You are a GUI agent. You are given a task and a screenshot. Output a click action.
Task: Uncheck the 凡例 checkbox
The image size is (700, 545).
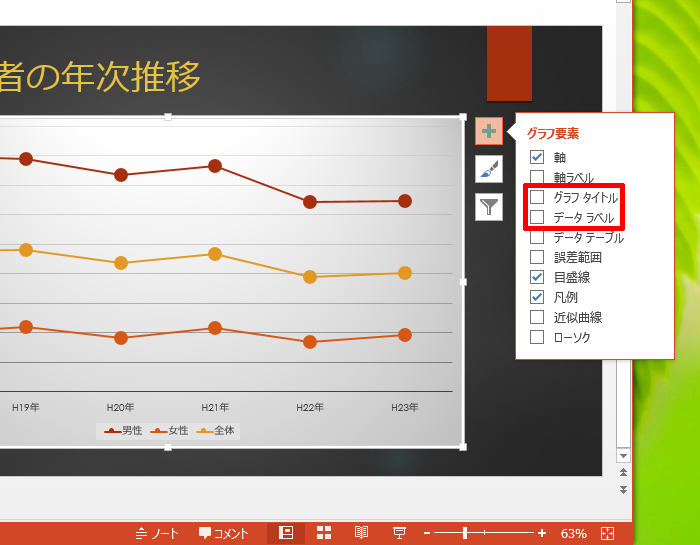click(x=537, y=297)
